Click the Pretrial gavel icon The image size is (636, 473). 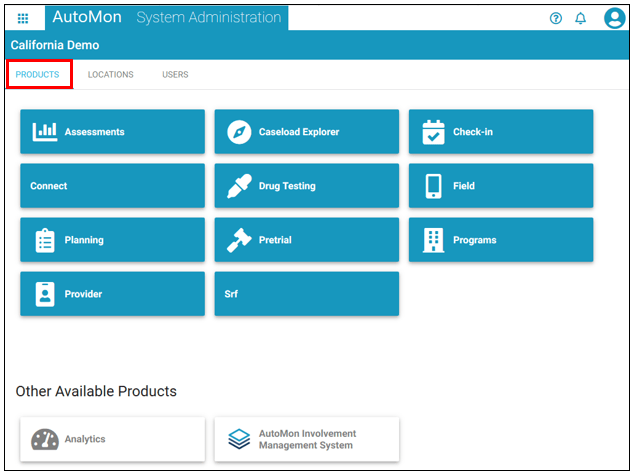239,240
